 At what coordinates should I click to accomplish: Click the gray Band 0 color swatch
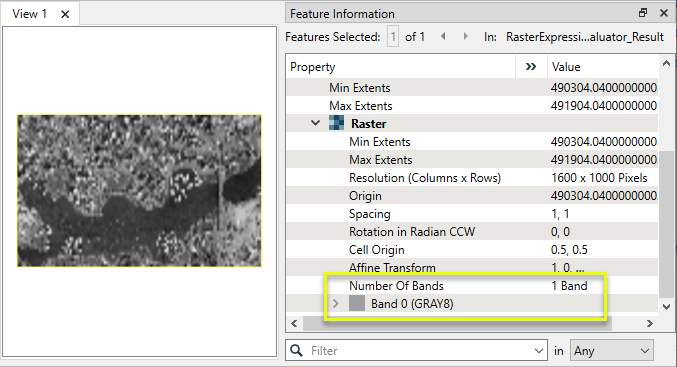pyautogui.click(x=357, y=304)
